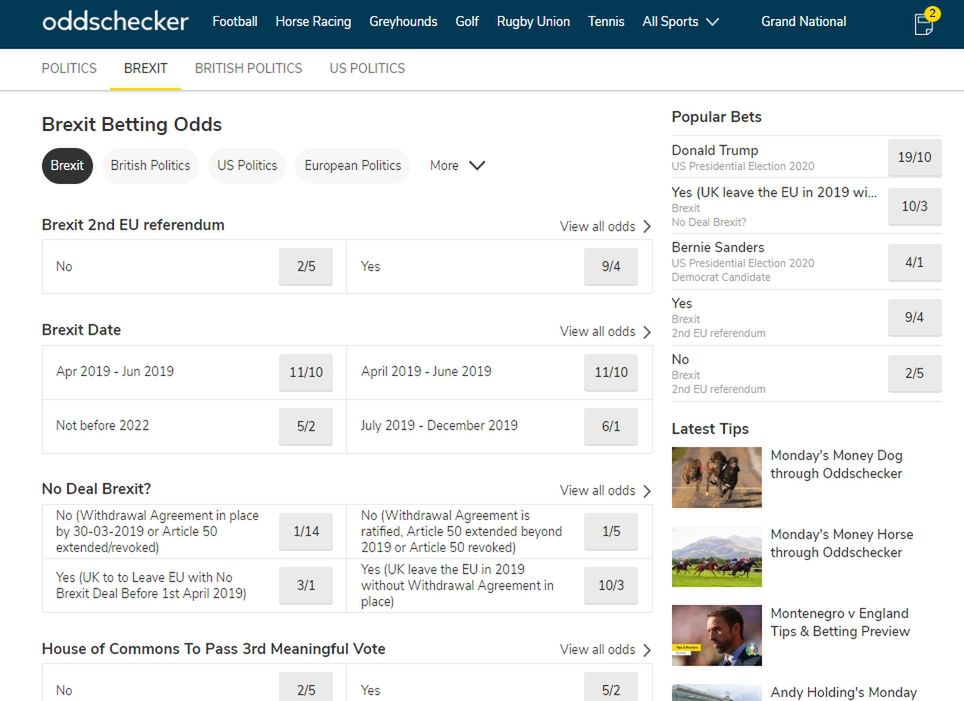The width and height of the screenshot is (964, 701).
Task: Open Monday's Money Horse racing thumbnail
Action: [716, 556]
